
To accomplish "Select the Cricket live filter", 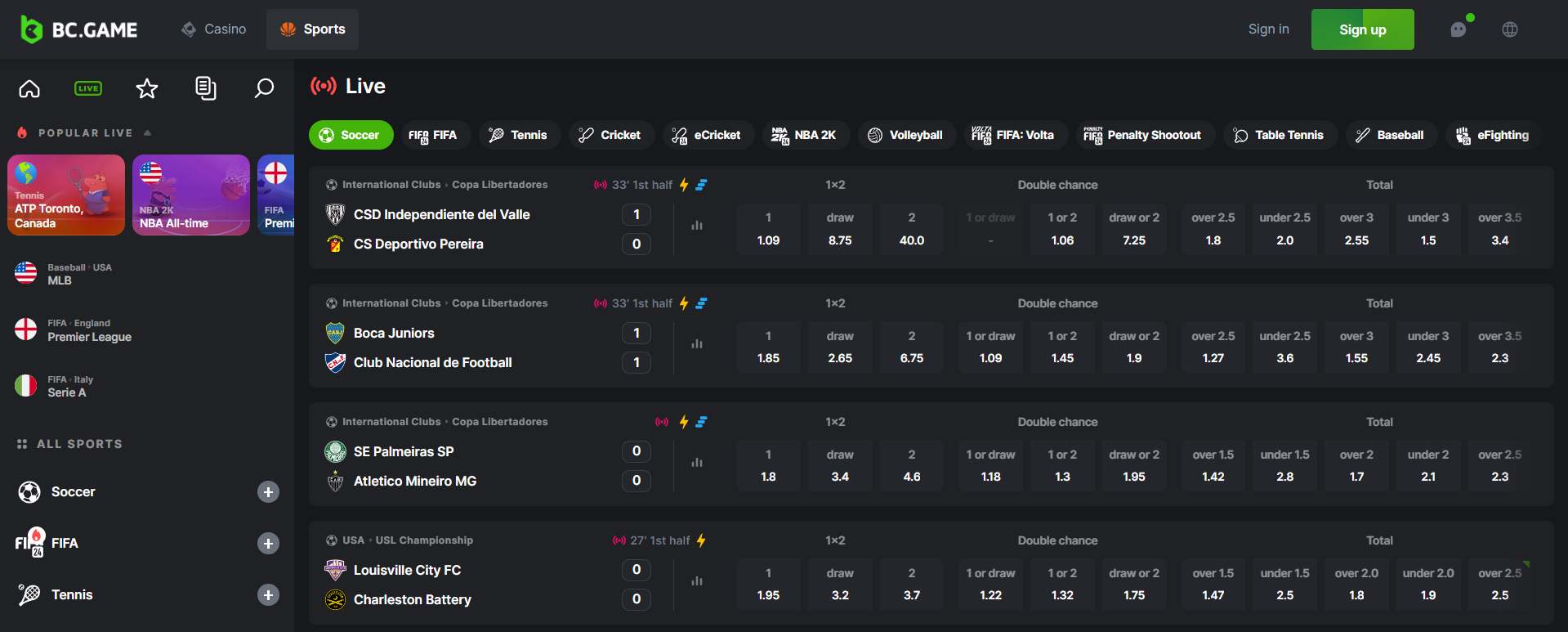I will click(x=610, y=135).
